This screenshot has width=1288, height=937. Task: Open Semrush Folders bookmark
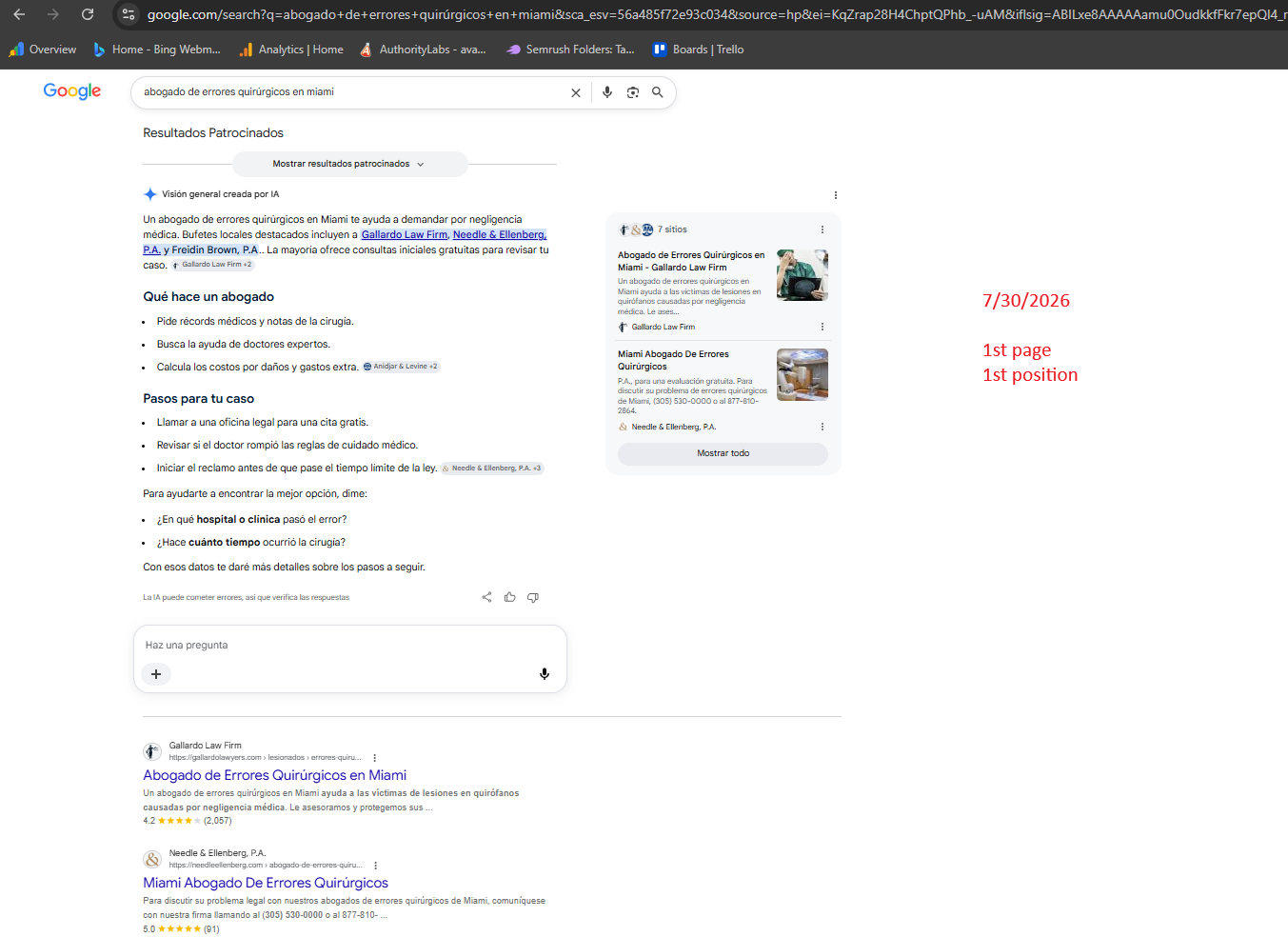coord(570,50)
